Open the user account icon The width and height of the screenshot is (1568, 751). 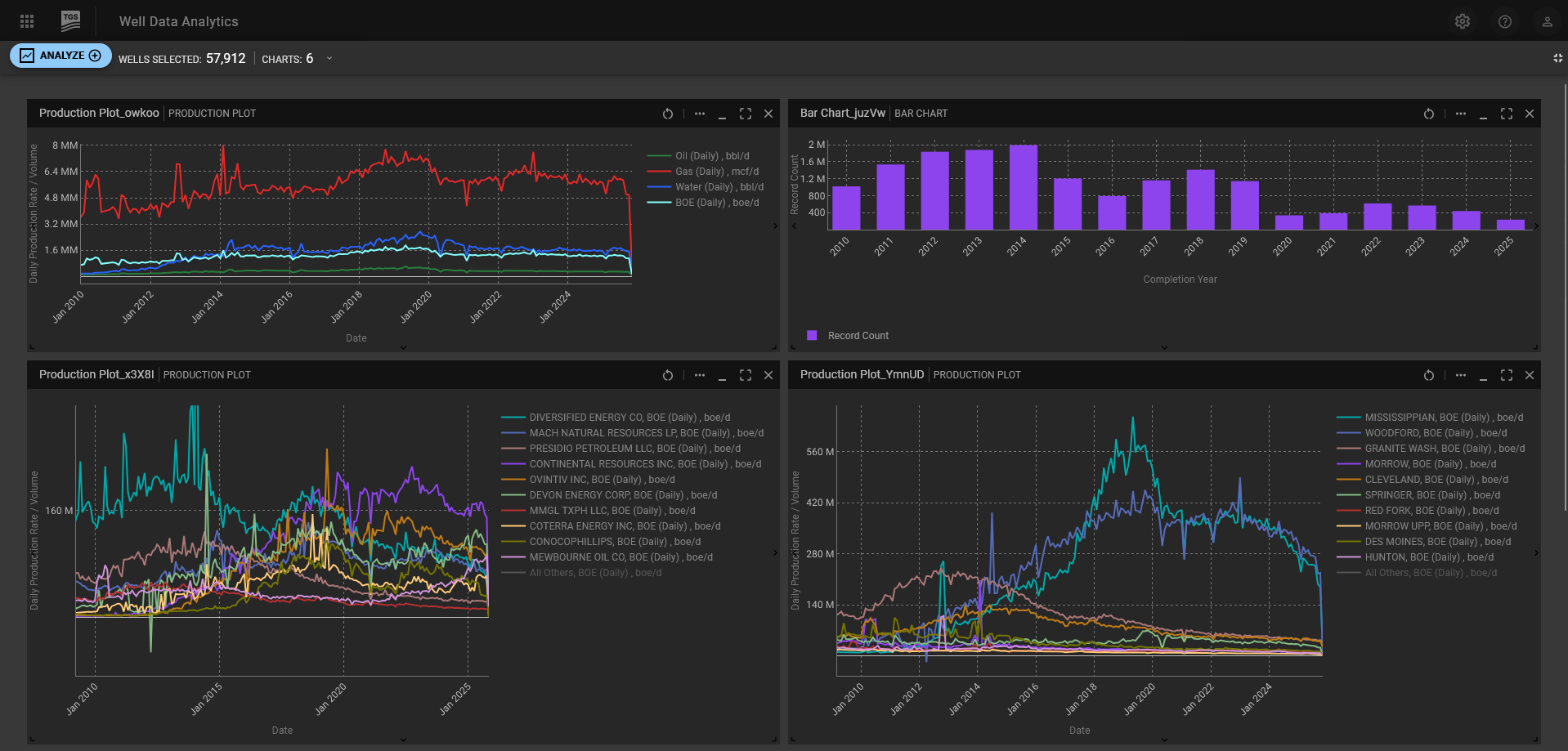pos(1548,21)
